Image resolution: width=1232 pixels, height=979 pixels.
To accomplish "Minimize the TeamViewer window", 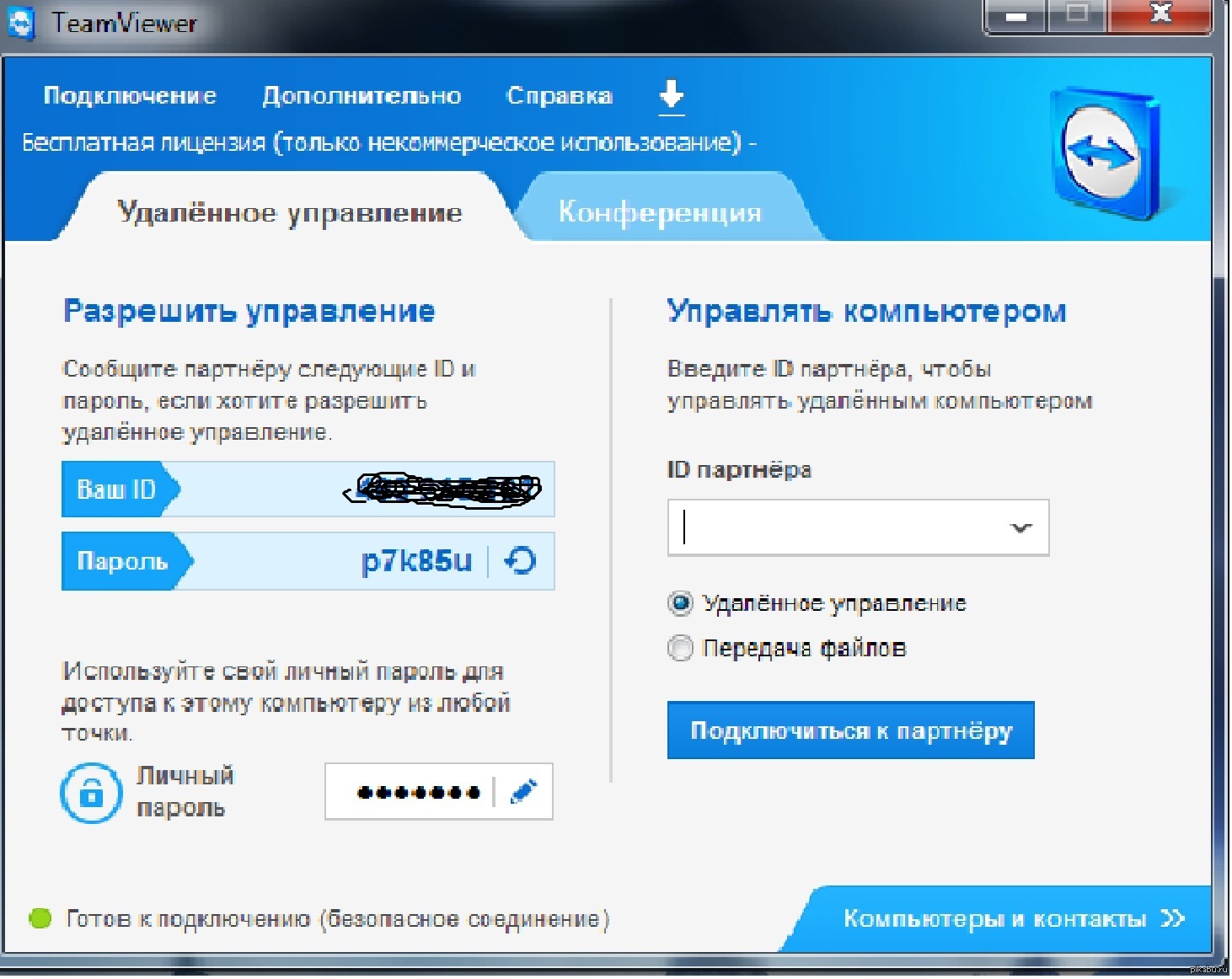I will click(1015, 15).
